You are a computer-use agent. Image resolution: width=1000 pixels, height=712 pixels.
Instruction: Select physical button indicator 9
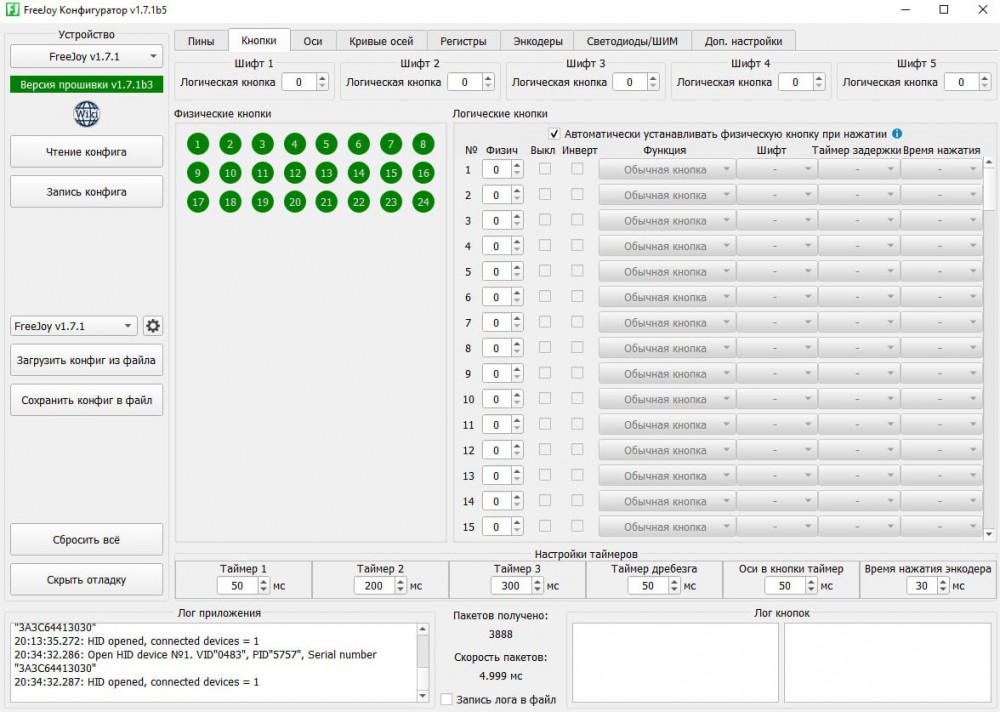tap(198, 173)
